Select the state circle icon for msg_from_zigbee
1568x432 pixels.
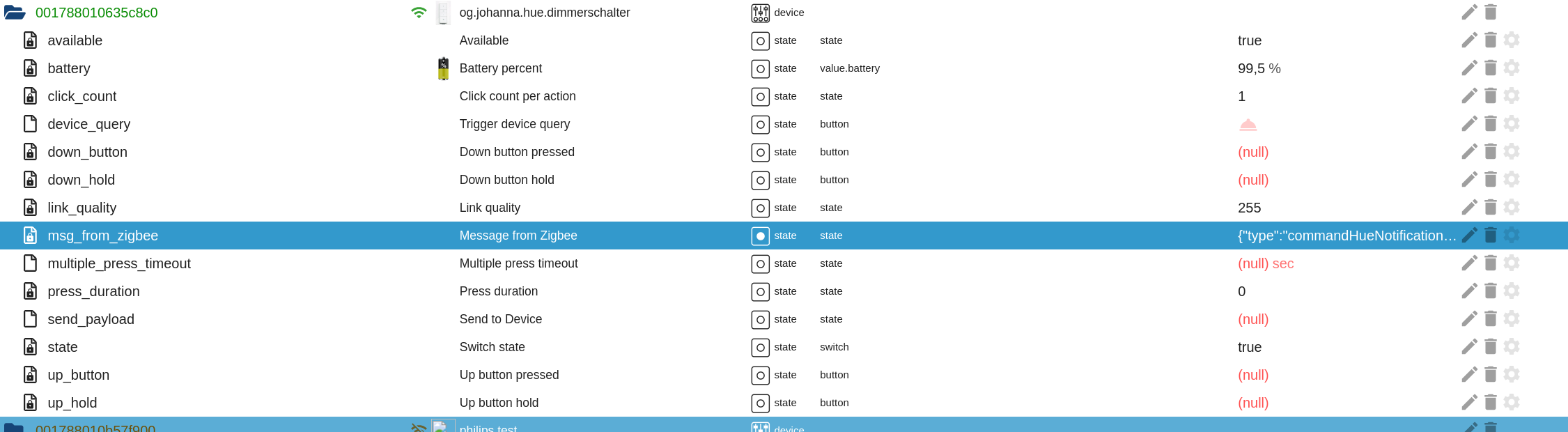coord(760,236)
